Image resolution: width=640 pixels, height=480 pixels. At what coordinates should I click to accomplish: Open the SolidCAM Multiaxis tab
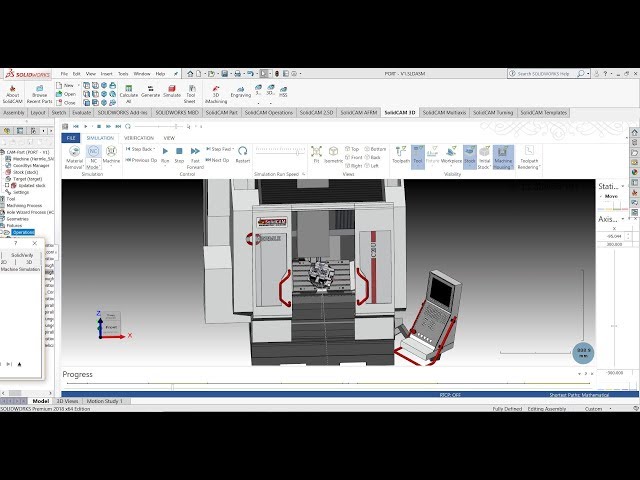(x=444, y=112)
